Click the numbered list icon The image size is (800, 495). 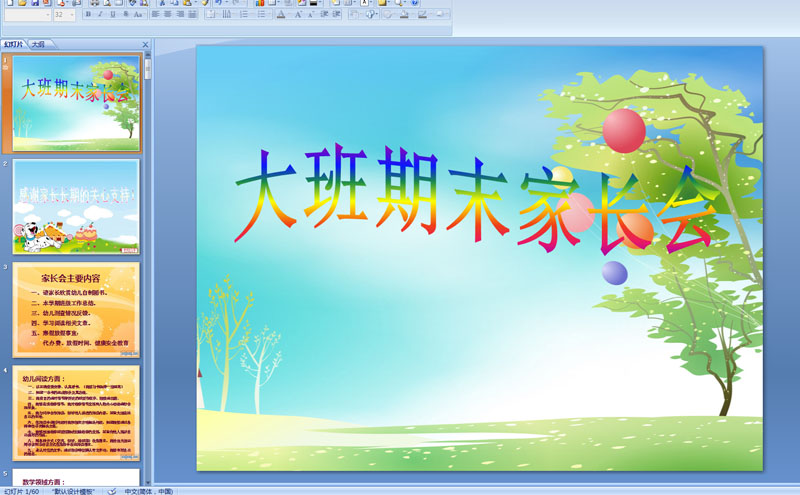tap(244, 14)
